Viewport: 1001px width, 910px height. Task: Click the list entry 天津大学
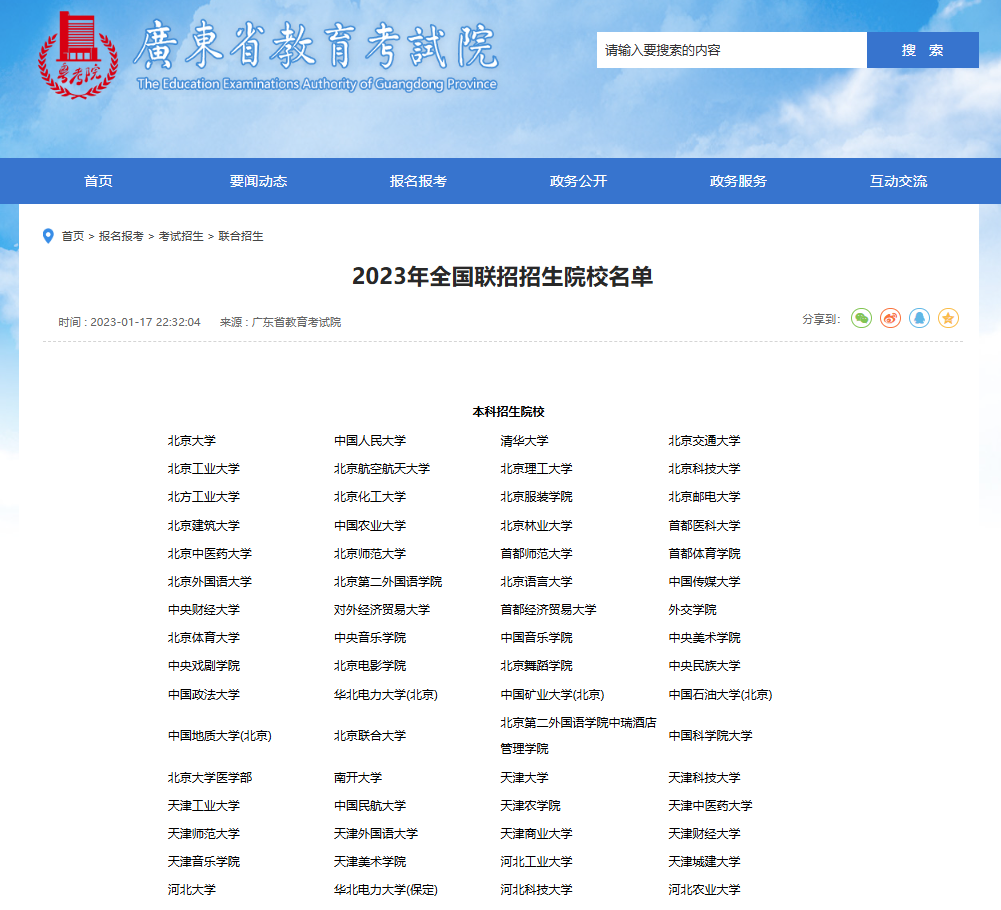[x=524, y=778]
